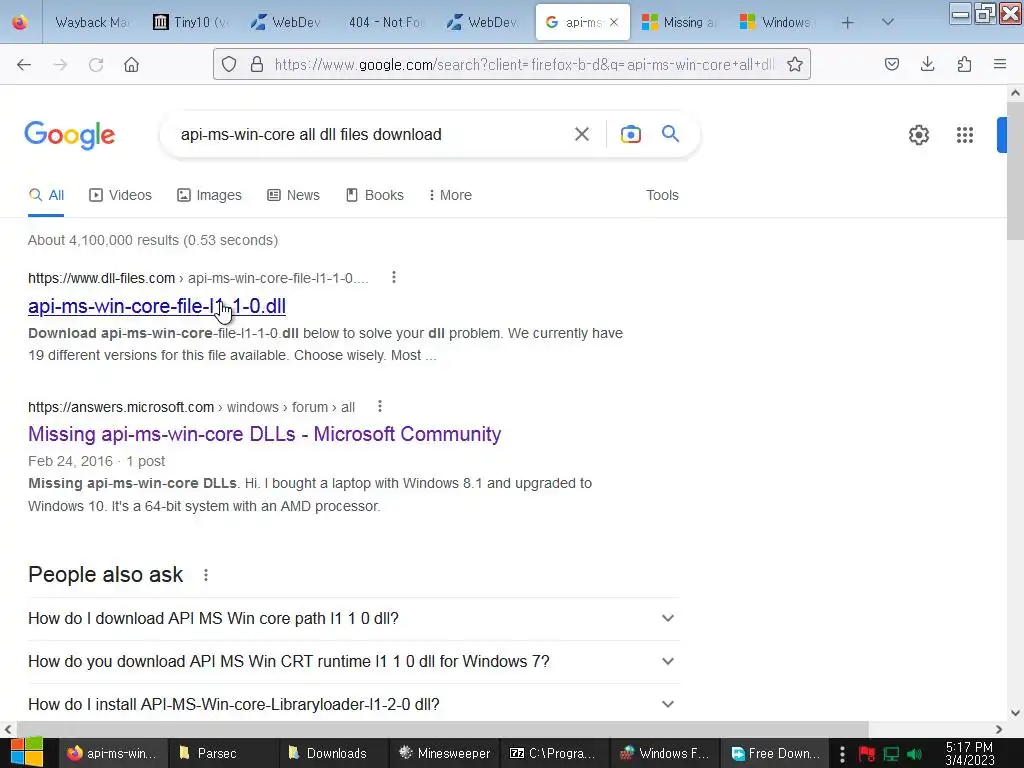Select the All search filter
This screenshot has height=768, width=1024.
coord(46,195)
